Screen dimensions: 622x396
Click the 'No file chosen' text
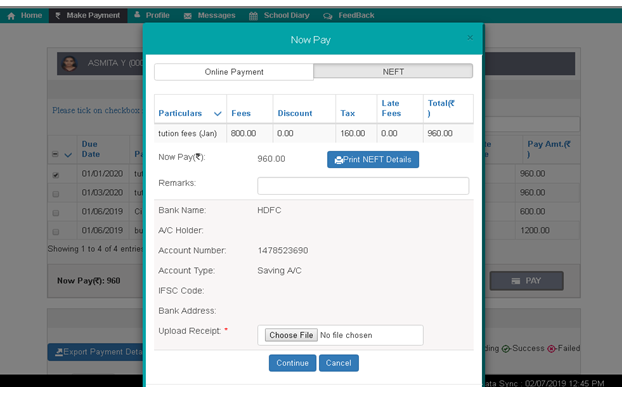click(x=346, y=335)
